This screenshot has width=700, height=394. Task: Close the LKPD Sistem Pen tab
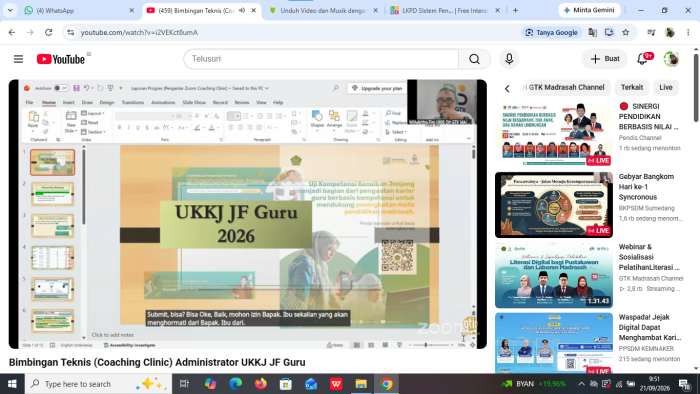497,10
